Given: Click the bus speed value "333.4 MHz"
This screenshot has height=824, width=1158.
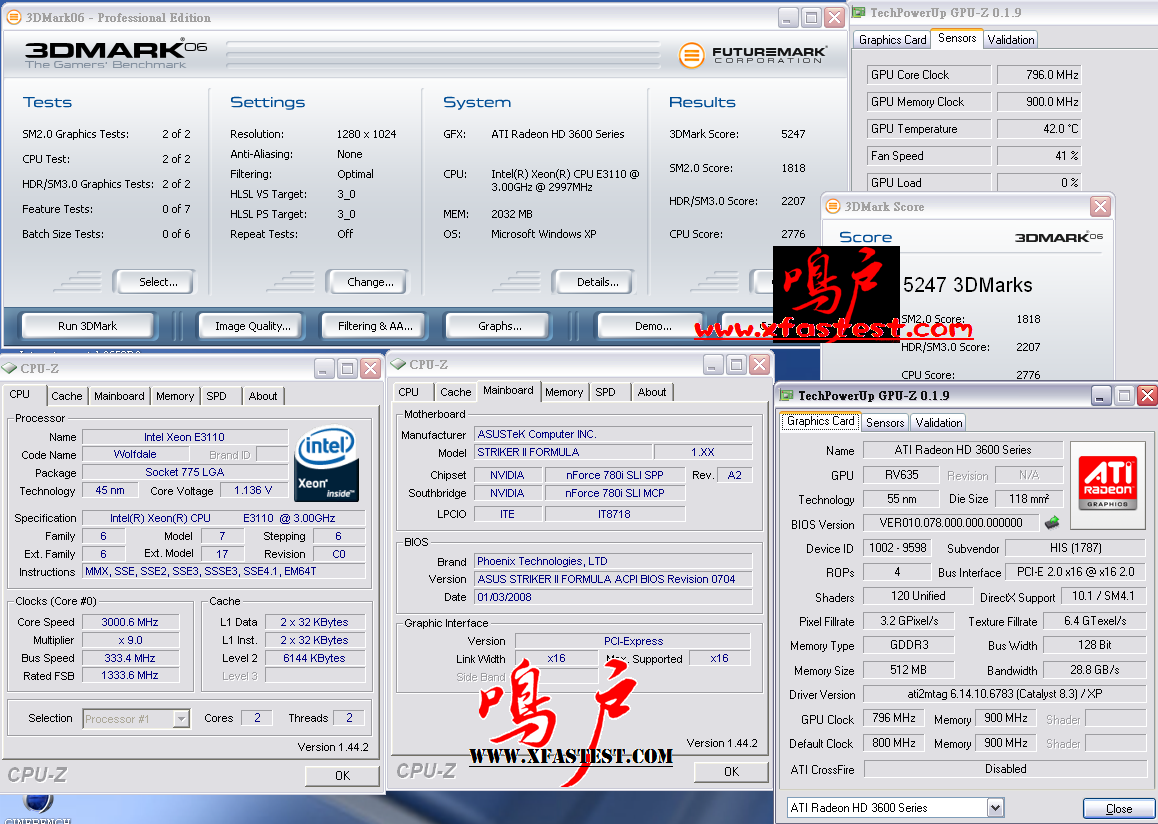Looking at the screenshot, I should (130, 658).
